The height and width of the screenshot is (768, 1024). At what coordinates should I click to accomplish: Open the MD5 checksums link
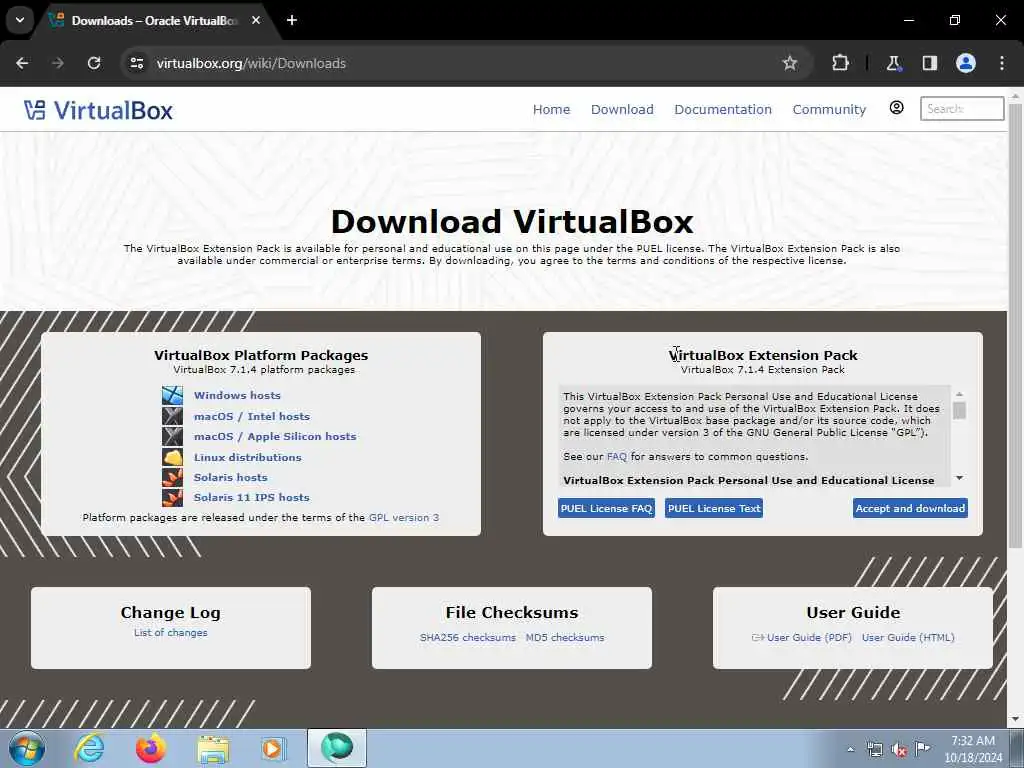click(x=565, y=637)
